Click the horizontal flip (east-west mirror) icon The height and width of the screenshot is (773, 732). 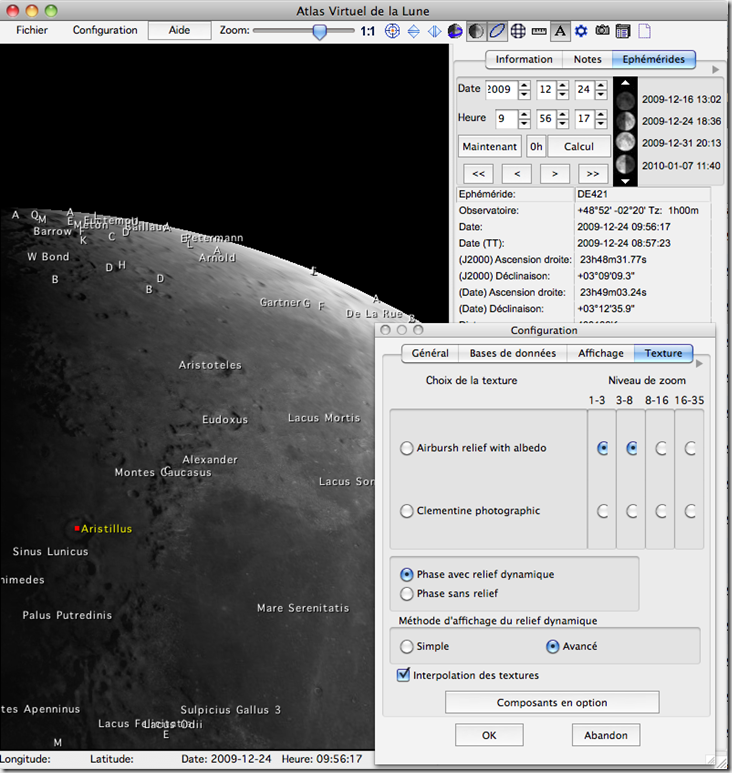(434, 32)
